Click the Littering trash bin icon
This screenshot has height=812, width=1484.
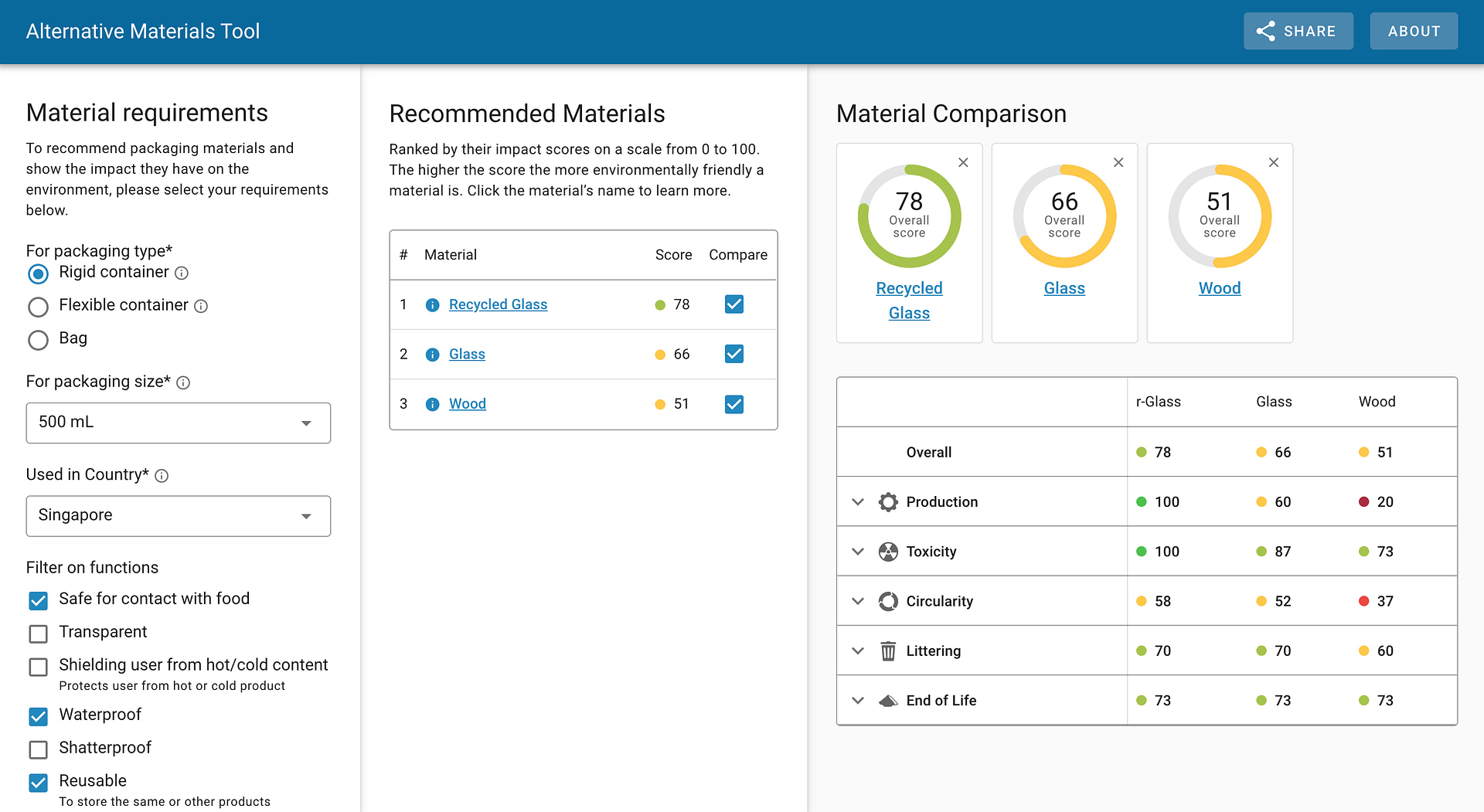[x=888, y=651]
